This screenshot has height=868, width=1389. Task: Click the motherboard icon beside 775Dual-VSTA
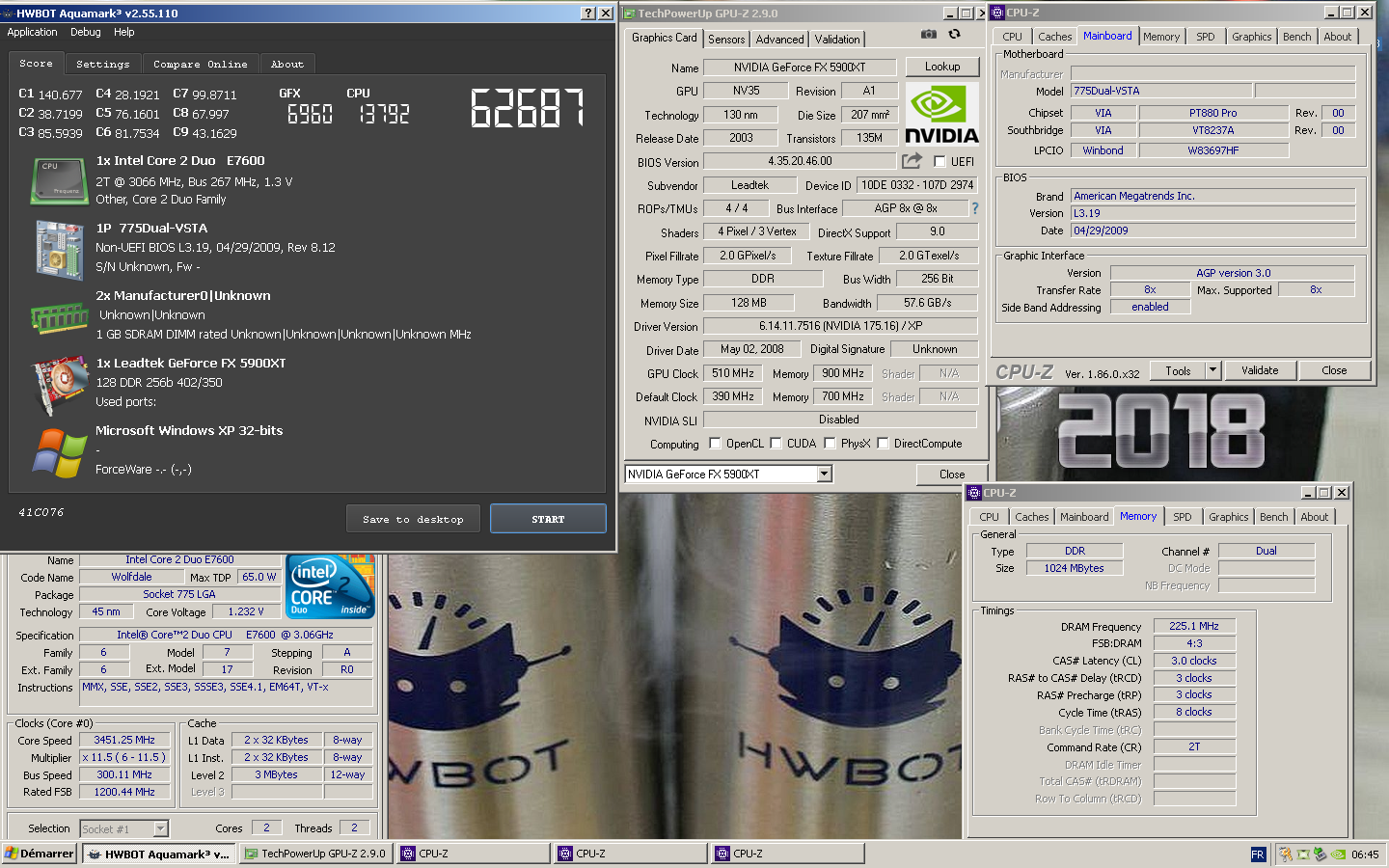59,250
